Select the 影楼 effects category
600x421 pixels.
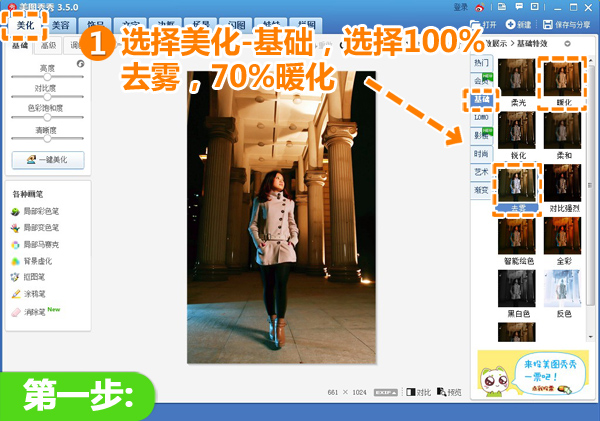pos(481,135)
